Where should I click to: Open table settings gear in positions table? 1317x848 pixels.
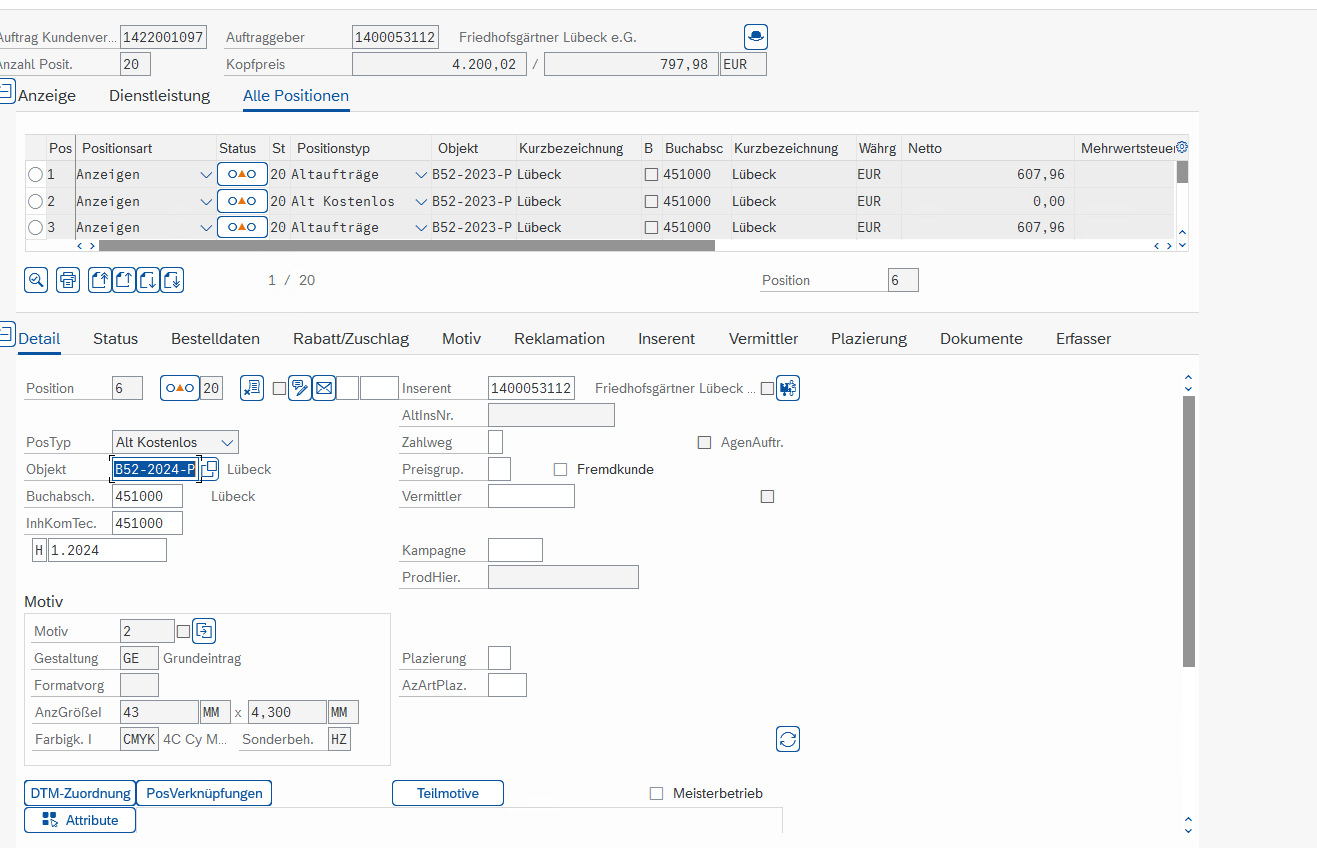(x=1182, y=147)
